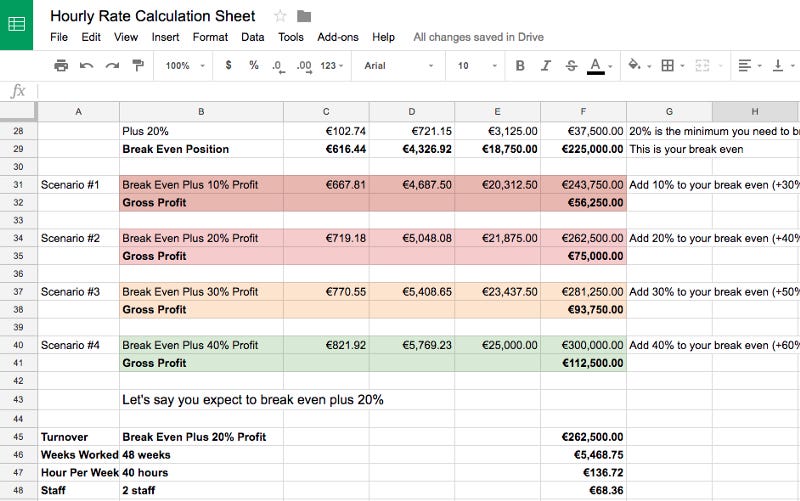Click the print icon in the toolbar
The width and height of the screenshot is (800, 501).
pos(61,65)
